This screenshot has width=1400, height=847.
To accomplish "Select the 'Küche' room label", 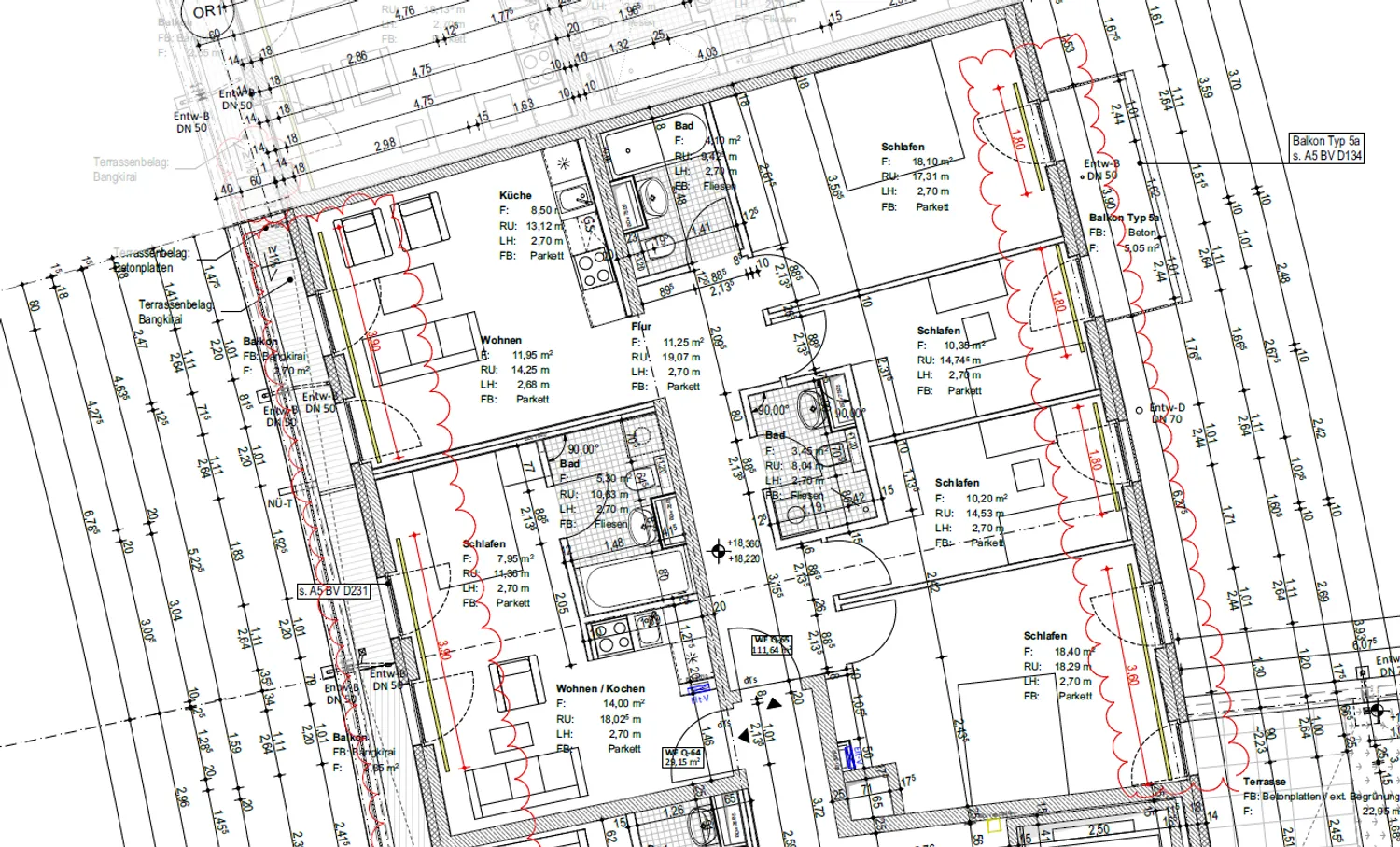I will tap(515, 195).
